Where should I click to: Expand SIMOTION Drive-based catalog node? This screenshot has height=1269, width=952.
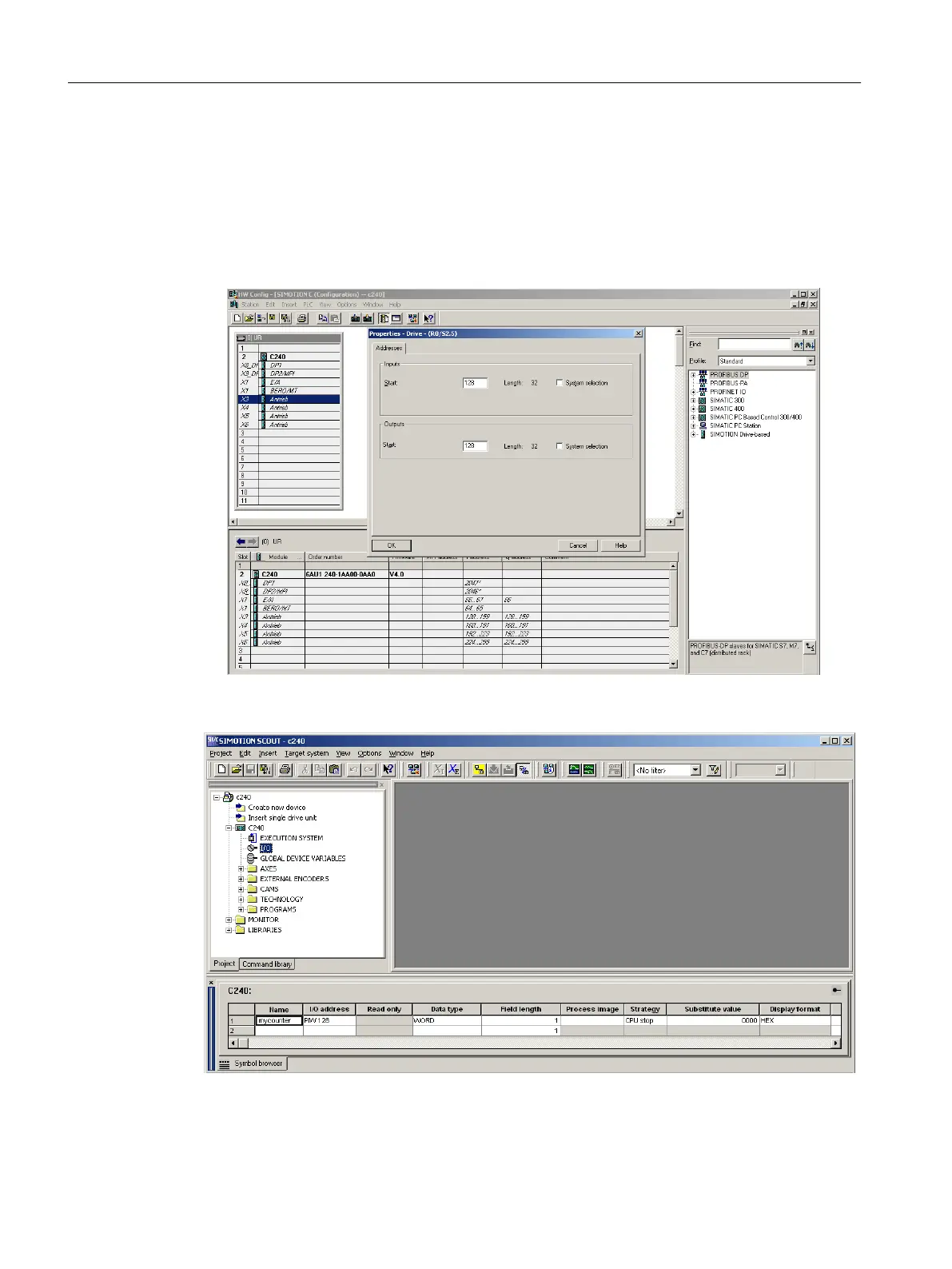coord(694,434)
